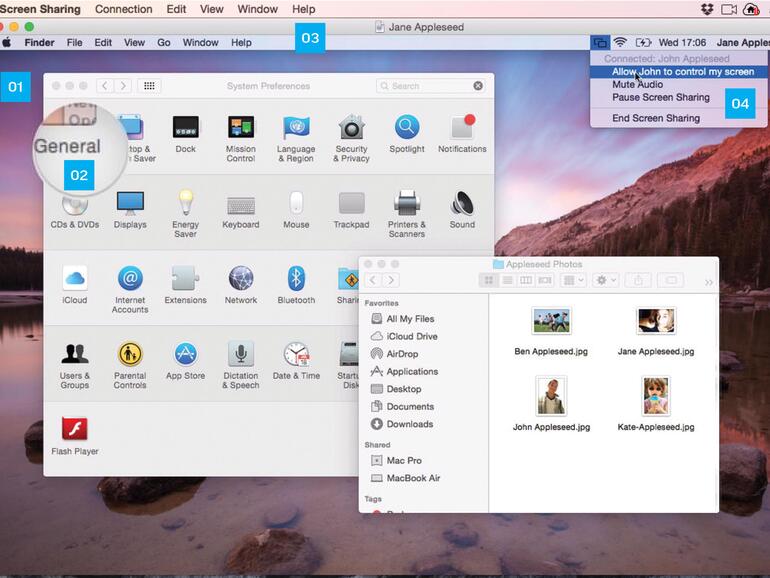Open the Finder File menu

[75, 43]
